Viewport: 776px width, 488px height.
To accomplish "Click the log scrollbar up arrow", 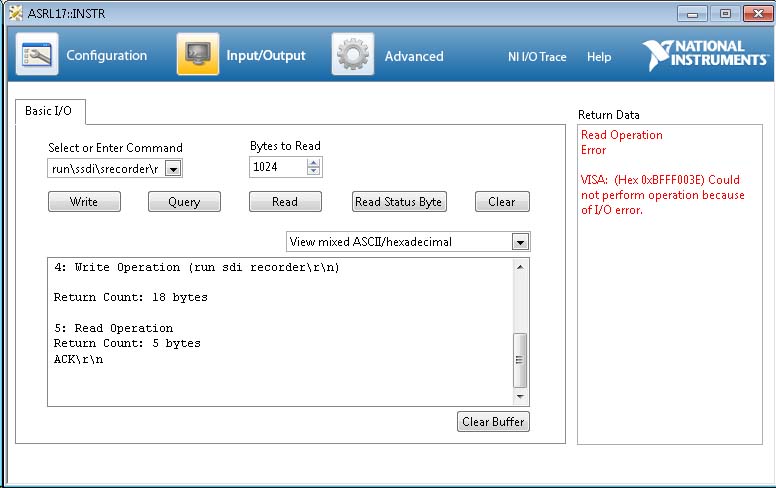I will tap(520, 267).
